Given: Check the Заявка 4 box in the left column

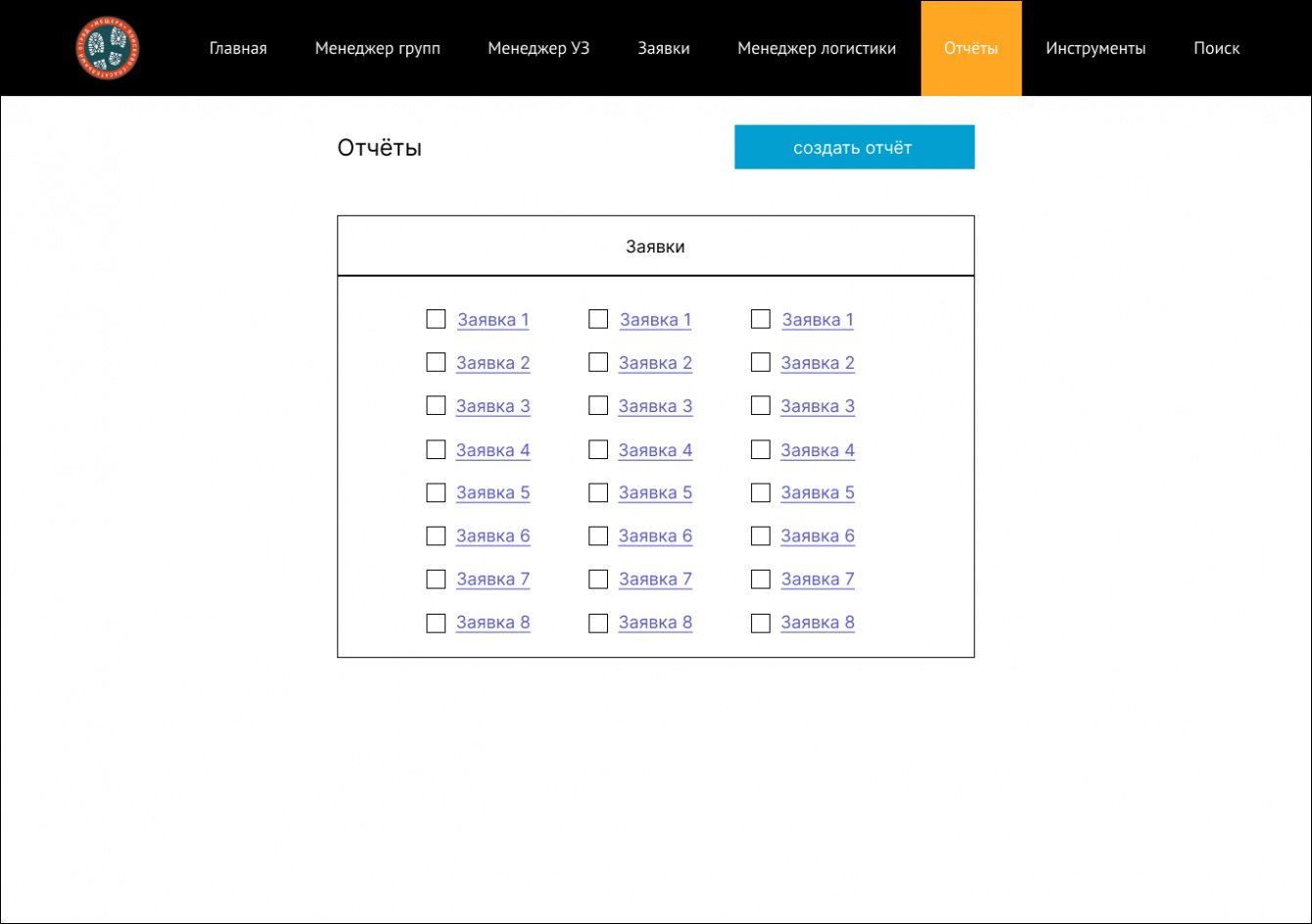Looking at the screenshot, I should (436, 449).
